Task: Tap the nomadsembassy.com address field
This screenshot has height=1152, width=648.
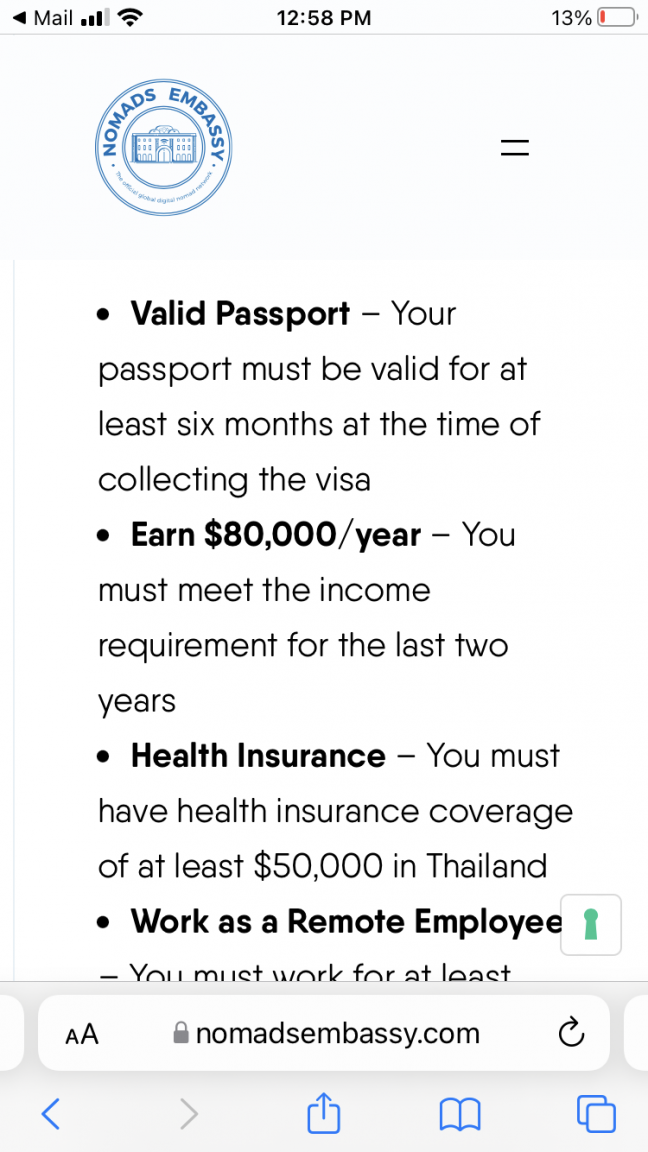Action: pos(324,1033)
